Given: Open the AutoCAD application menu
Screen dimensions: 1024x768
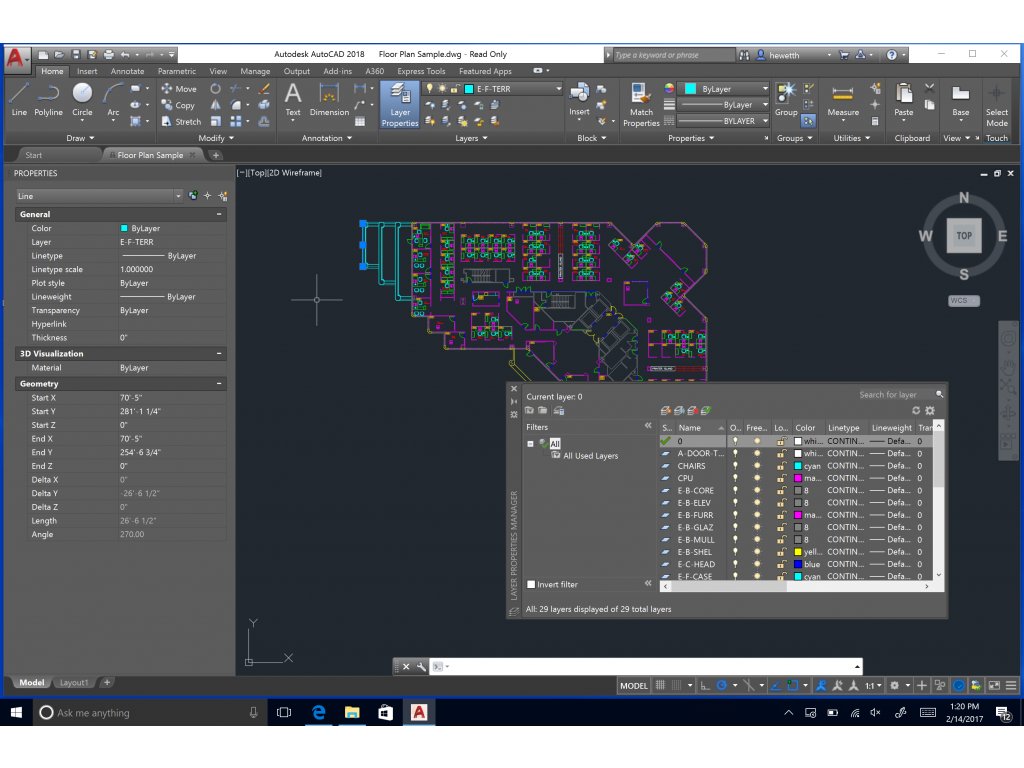Looking at the screenshot, I should pos(16,59).
